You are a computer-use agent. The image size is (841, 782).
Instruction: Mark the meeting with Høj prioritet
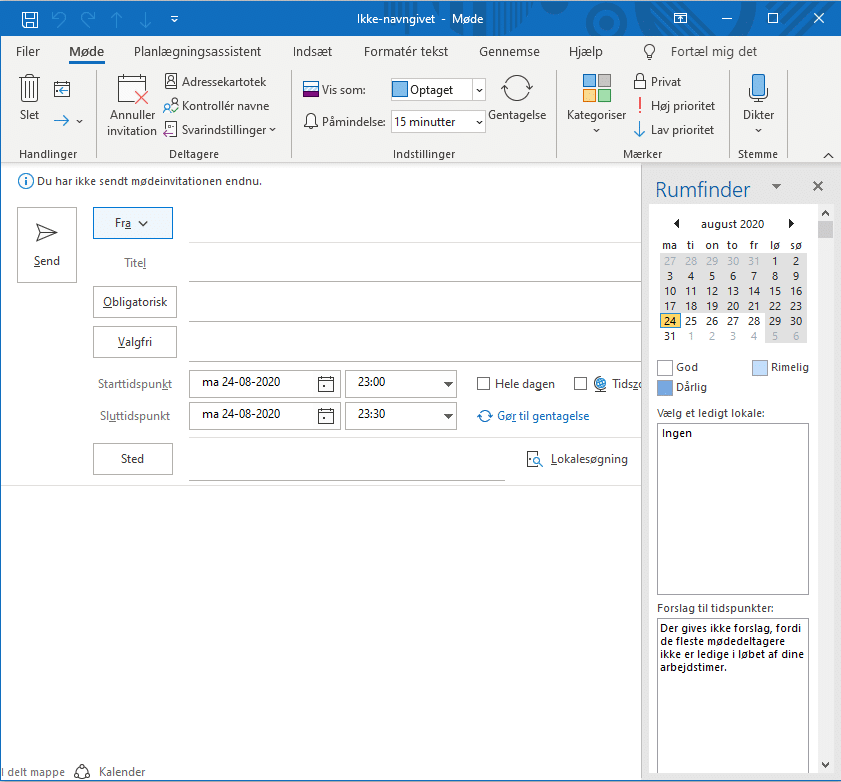[675, 106]
